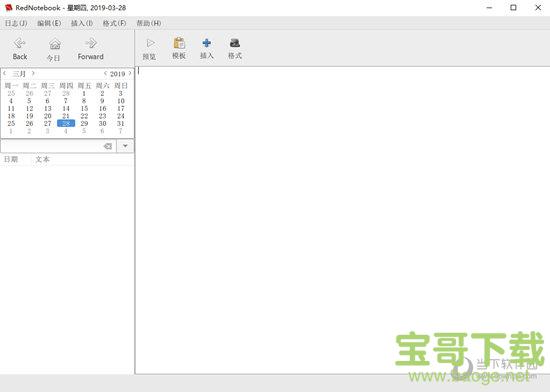The image size is (550, 392).
Task: Click the Back navigation arrow icon
Action: tap(20, 43)
